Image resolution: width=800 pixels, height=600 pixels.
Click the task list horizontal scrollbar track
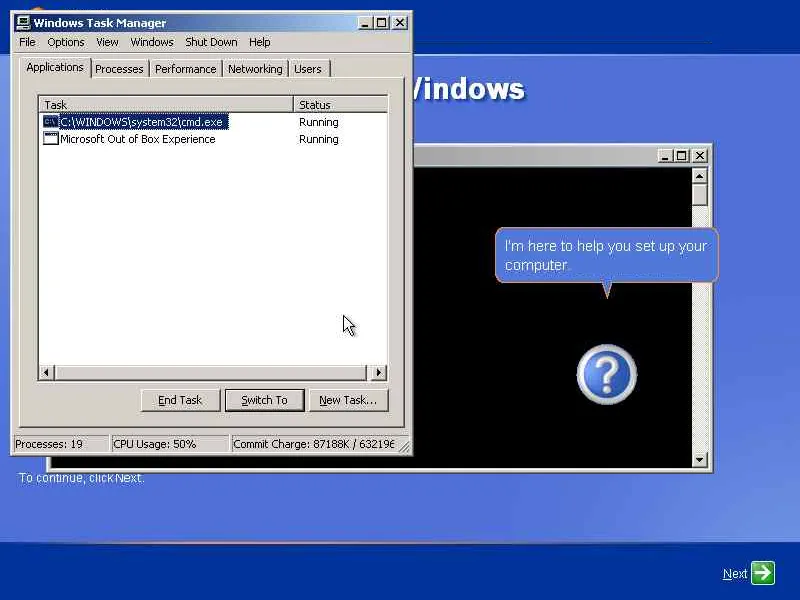(211, 372)
